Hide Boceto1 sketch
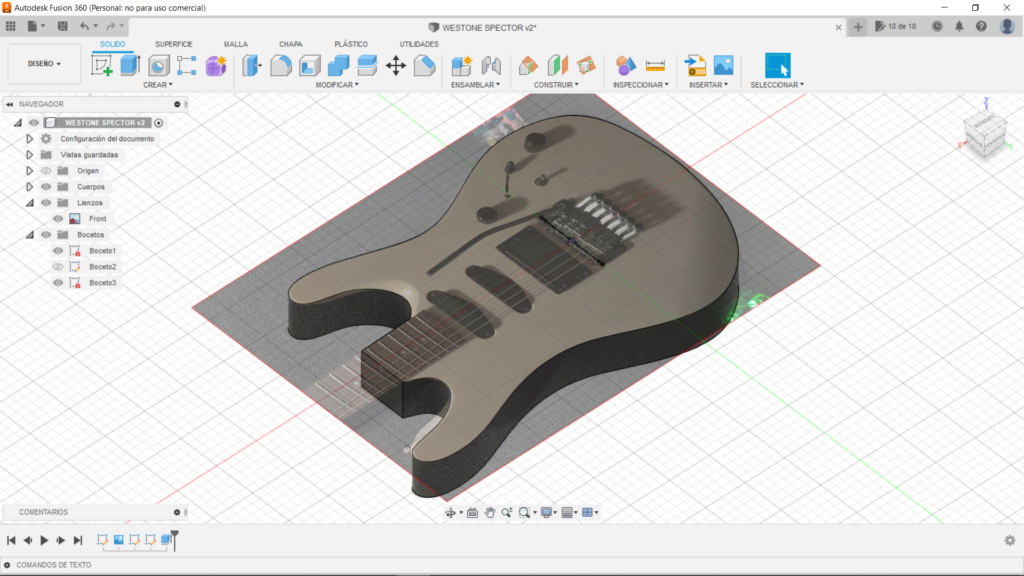 [x=58, y=251]
